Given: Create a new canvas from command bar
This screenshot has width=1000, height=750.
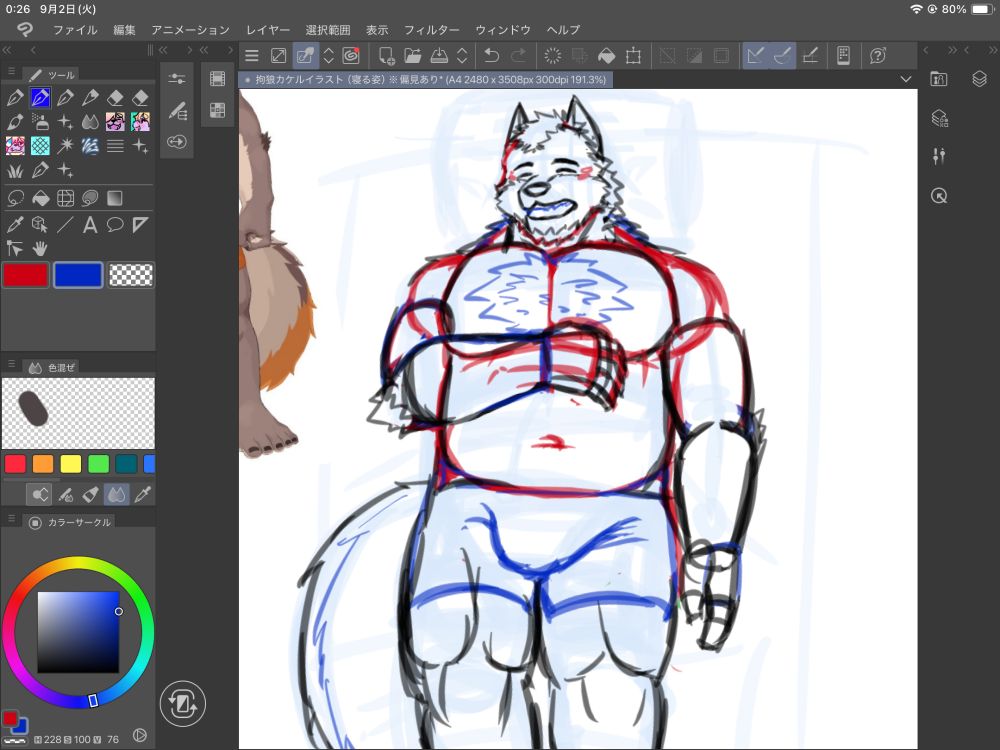Looking at the screenshot, I should click(386, 55).
